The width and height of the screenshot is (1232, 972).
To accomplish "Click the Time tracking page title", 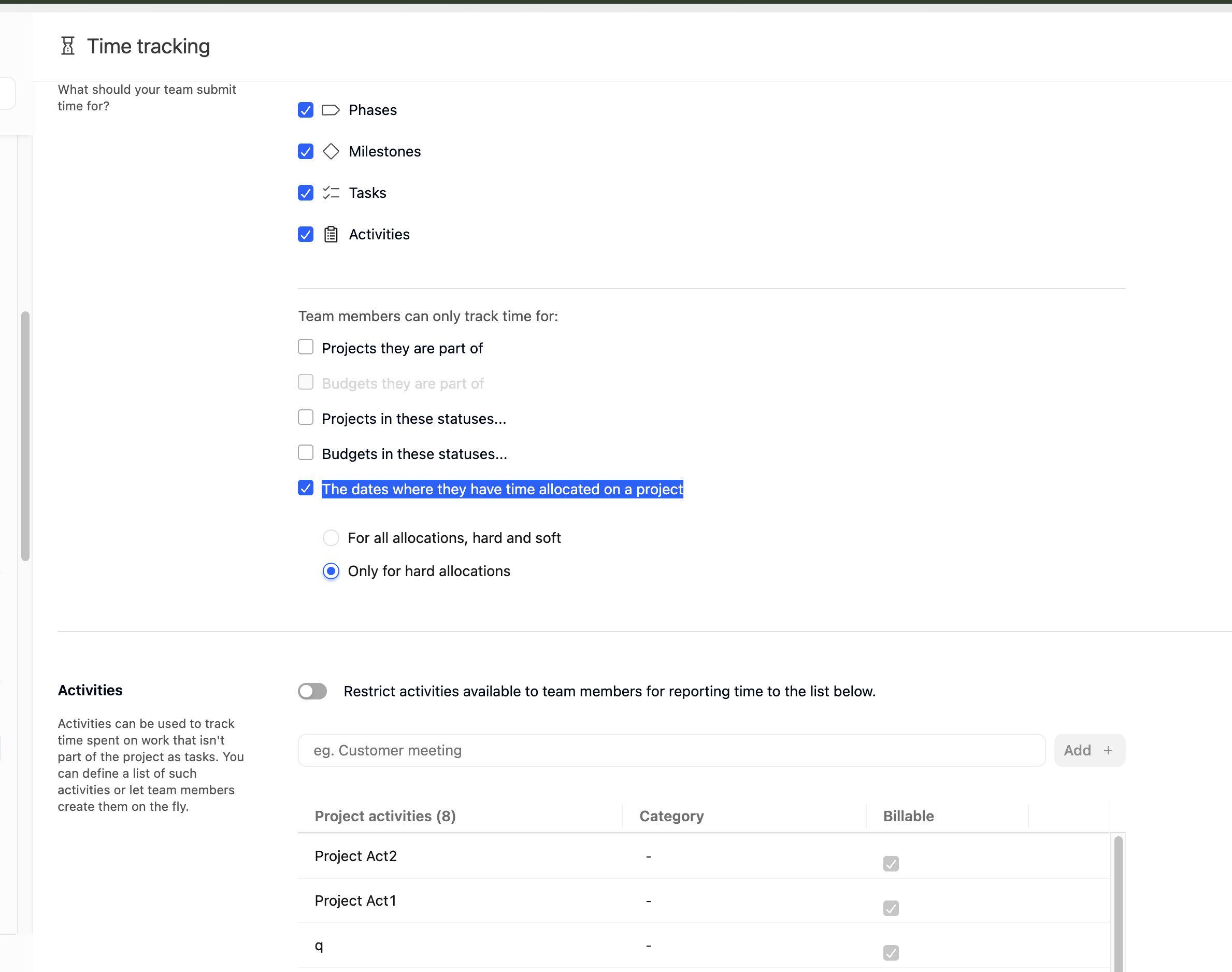I will coord(149,46).
